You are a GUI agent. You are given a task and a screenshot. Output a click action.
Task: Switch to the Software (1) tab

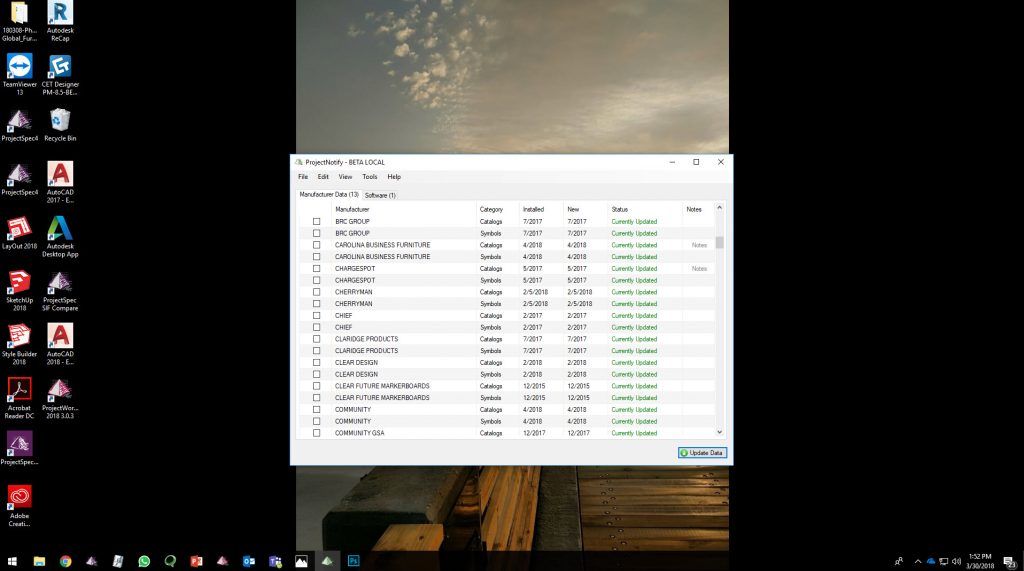(x=380, y=195)
